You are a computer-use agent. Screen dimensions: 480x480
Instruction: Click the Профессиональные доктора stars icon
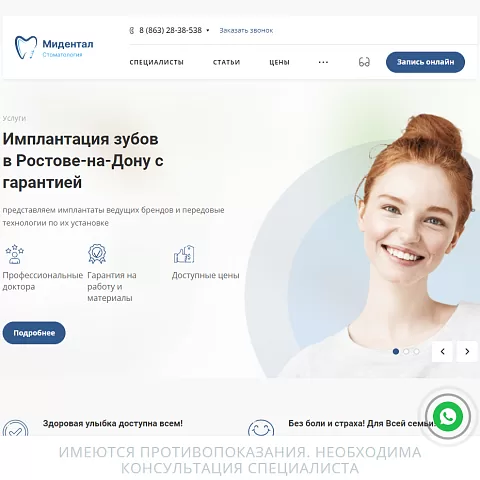click(14, 254)
